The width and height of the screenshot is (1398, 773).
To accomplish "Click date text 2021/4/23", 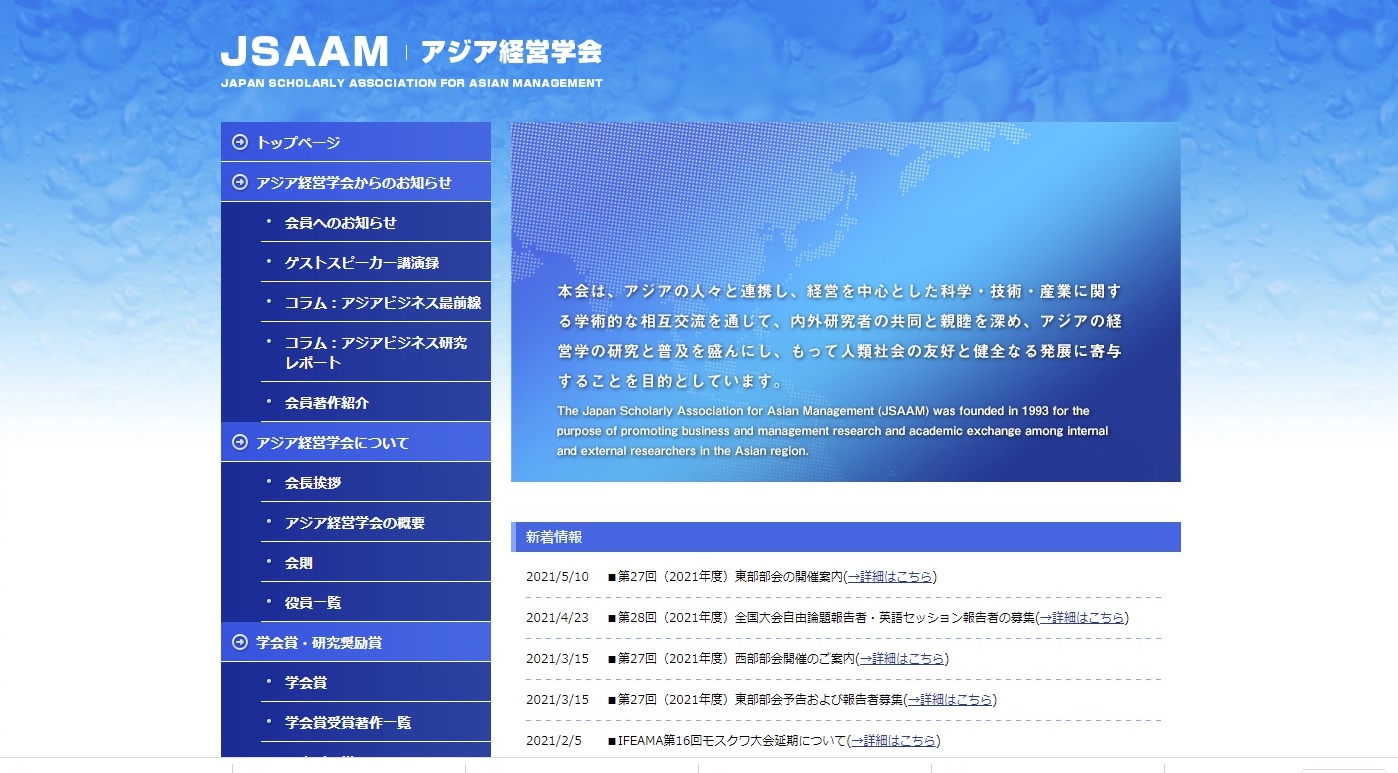I will (x=558, y=617).
